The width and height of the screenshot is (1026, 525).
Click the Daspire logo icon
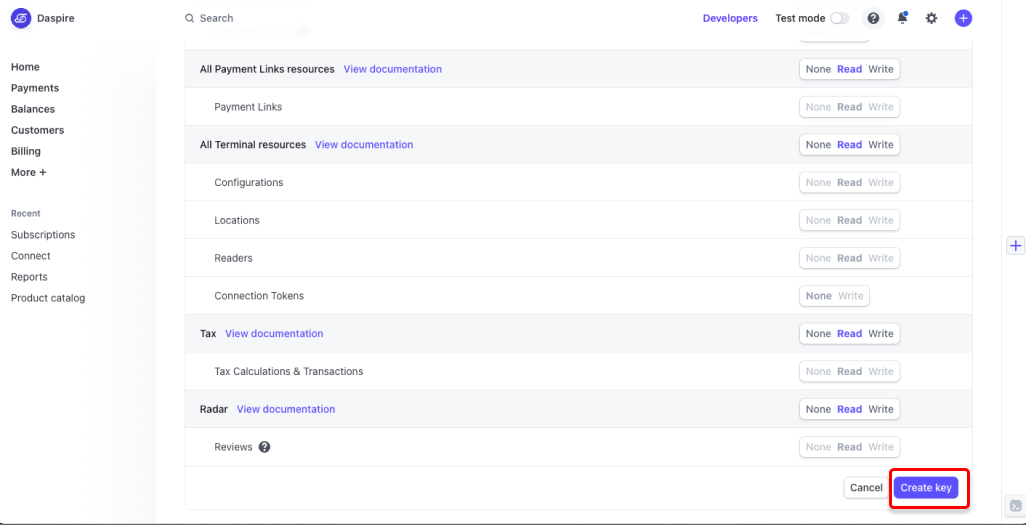(x=21, y=18)
